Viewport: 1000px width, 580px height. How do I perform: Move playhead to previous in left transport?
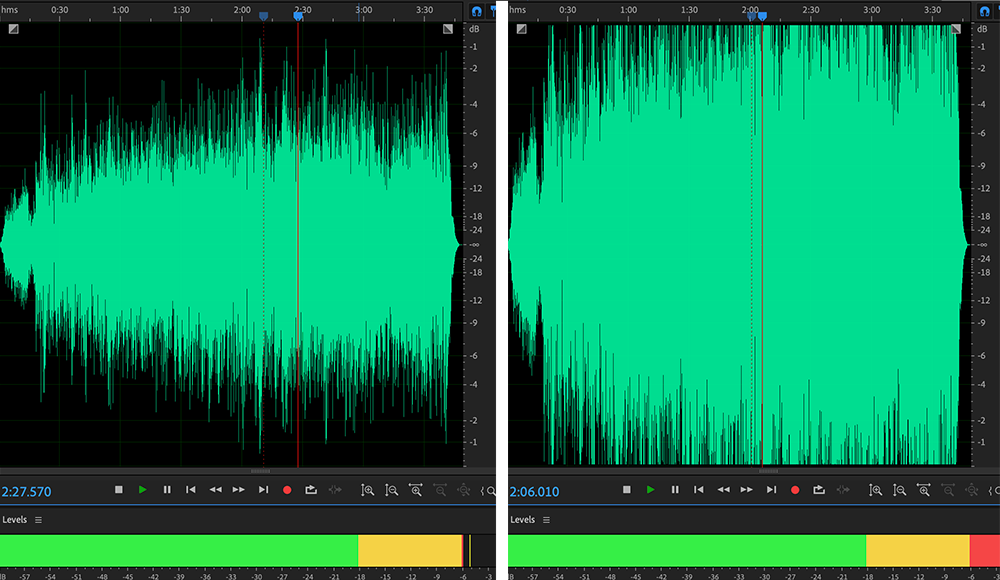tap(191, 490)
